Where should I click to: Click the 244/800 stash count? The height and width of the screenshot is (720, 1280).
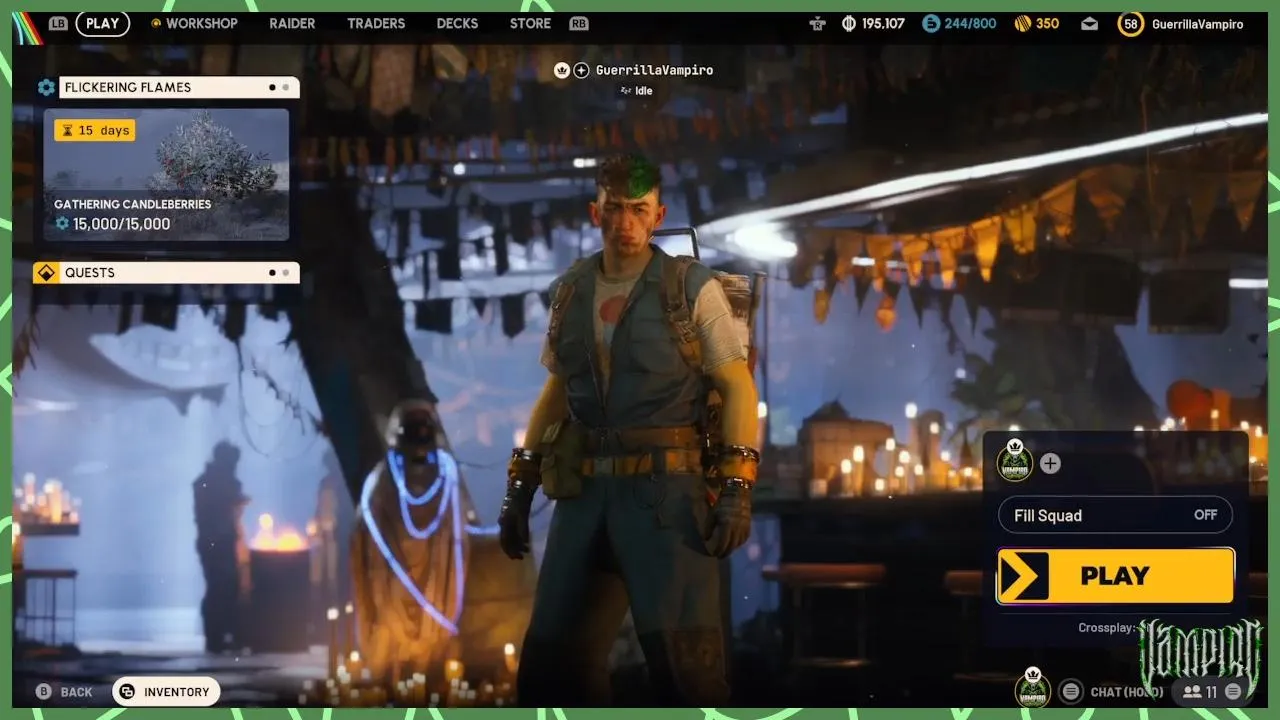coord(970,23)
